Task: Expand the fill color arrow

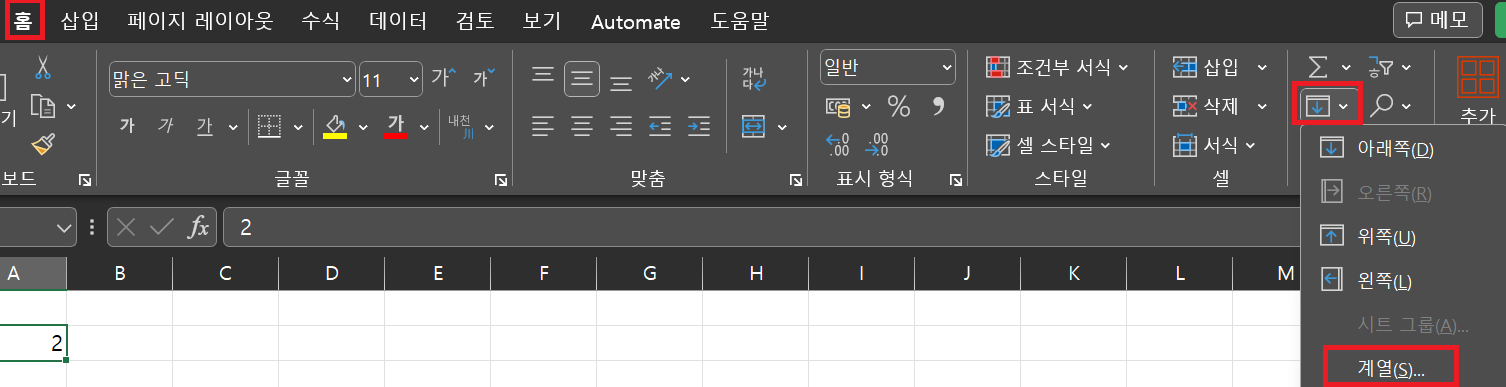Action: coord(362,127)
